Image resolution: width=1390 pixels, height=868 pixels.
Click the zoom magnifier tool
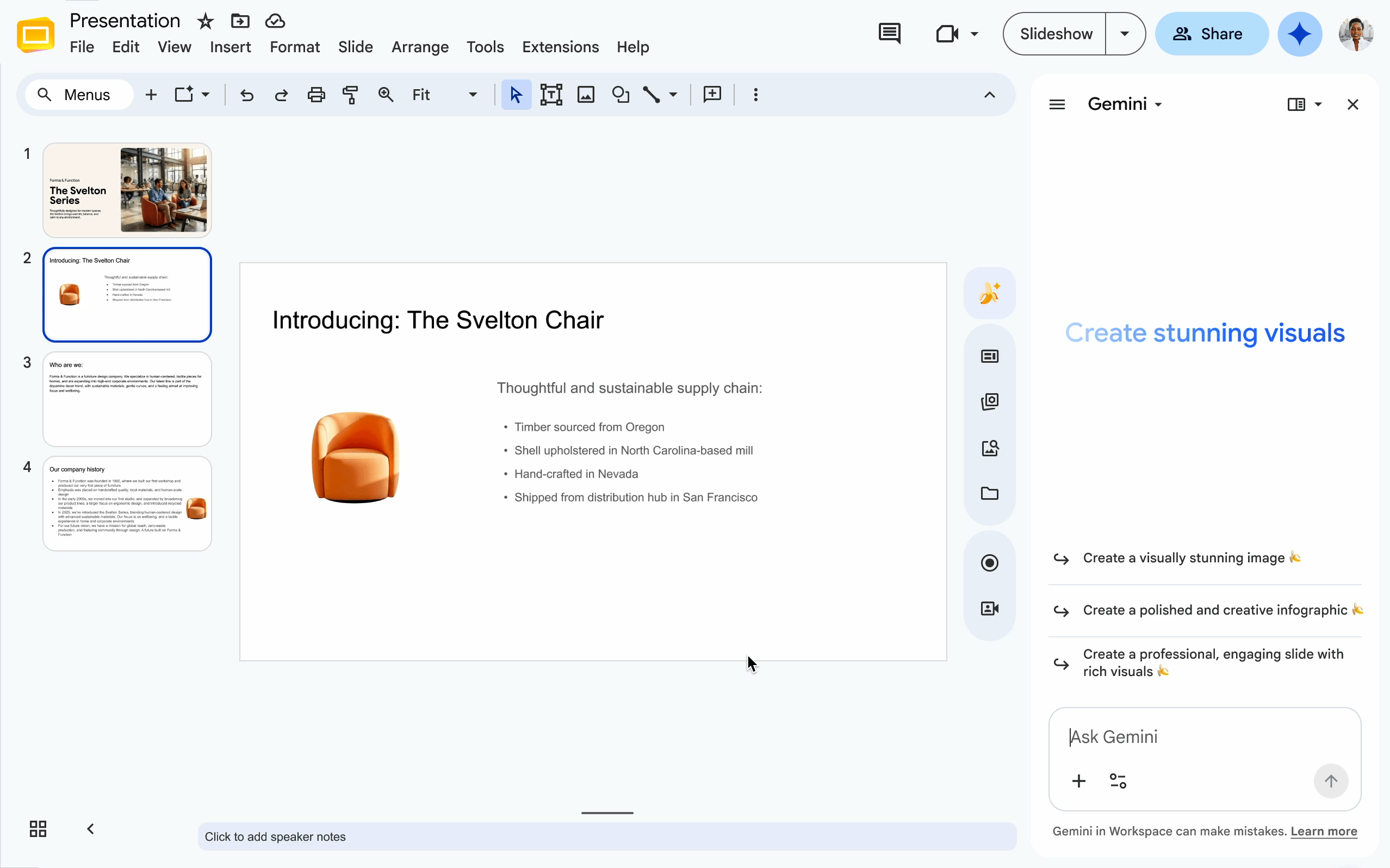coord(386,95)
